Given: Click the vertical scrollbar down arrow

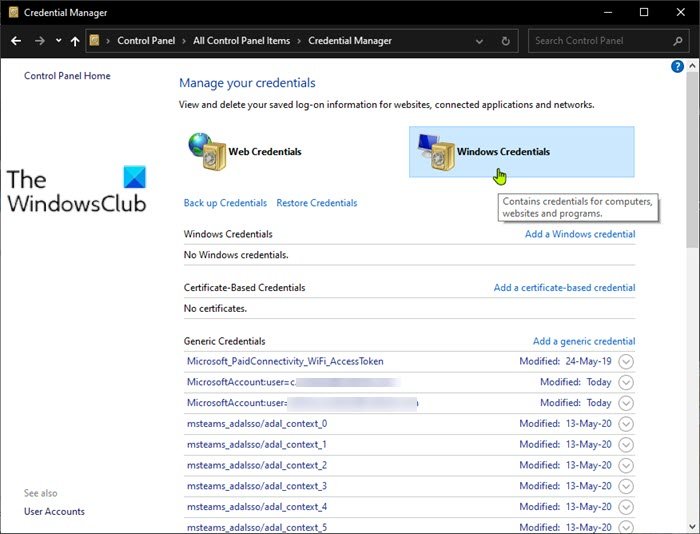Looking at the screenshot, I should coord(692,526).
